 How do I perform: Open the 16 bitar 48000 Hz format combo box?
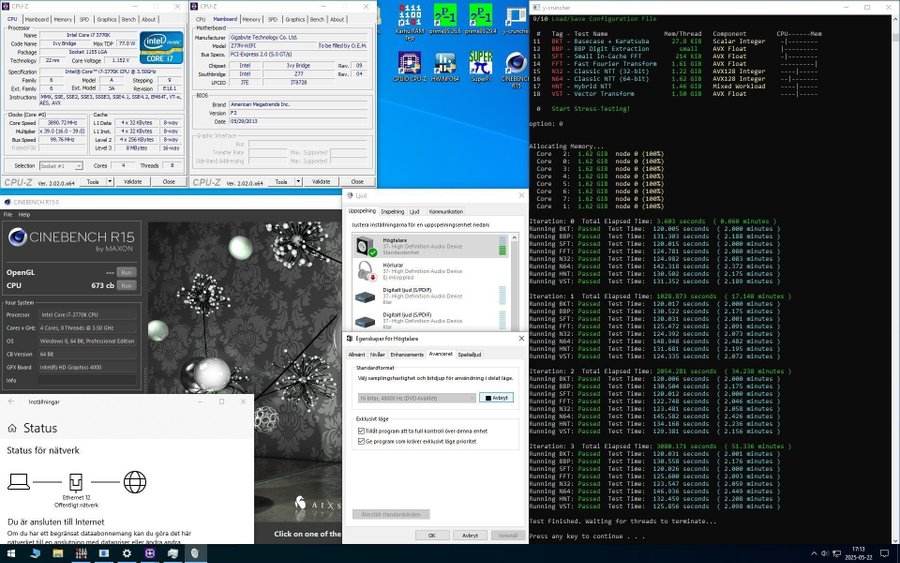pos(417,398)
